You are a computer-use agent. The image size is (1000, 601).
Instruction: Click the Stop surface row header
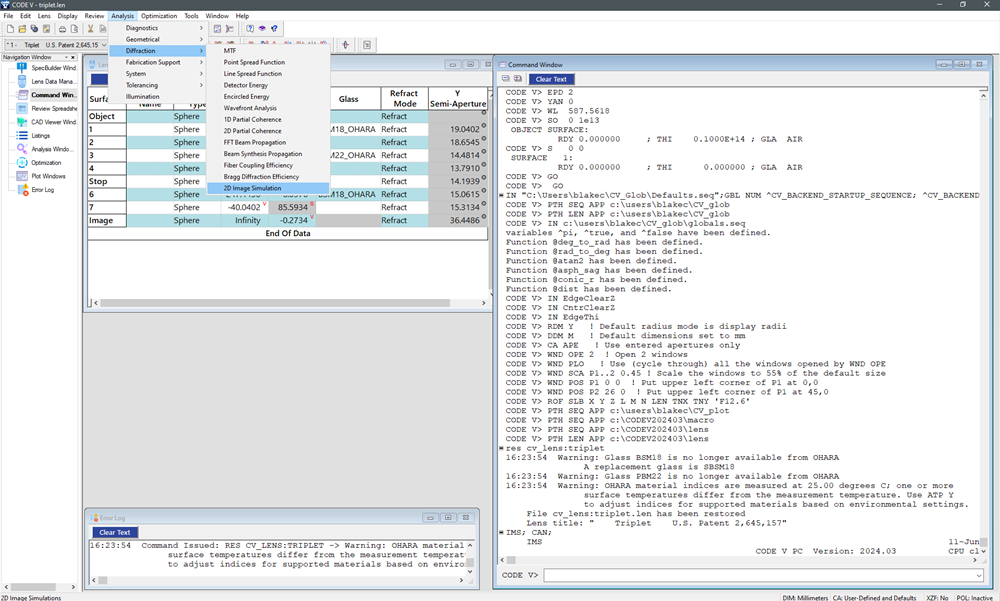point(107,181)
